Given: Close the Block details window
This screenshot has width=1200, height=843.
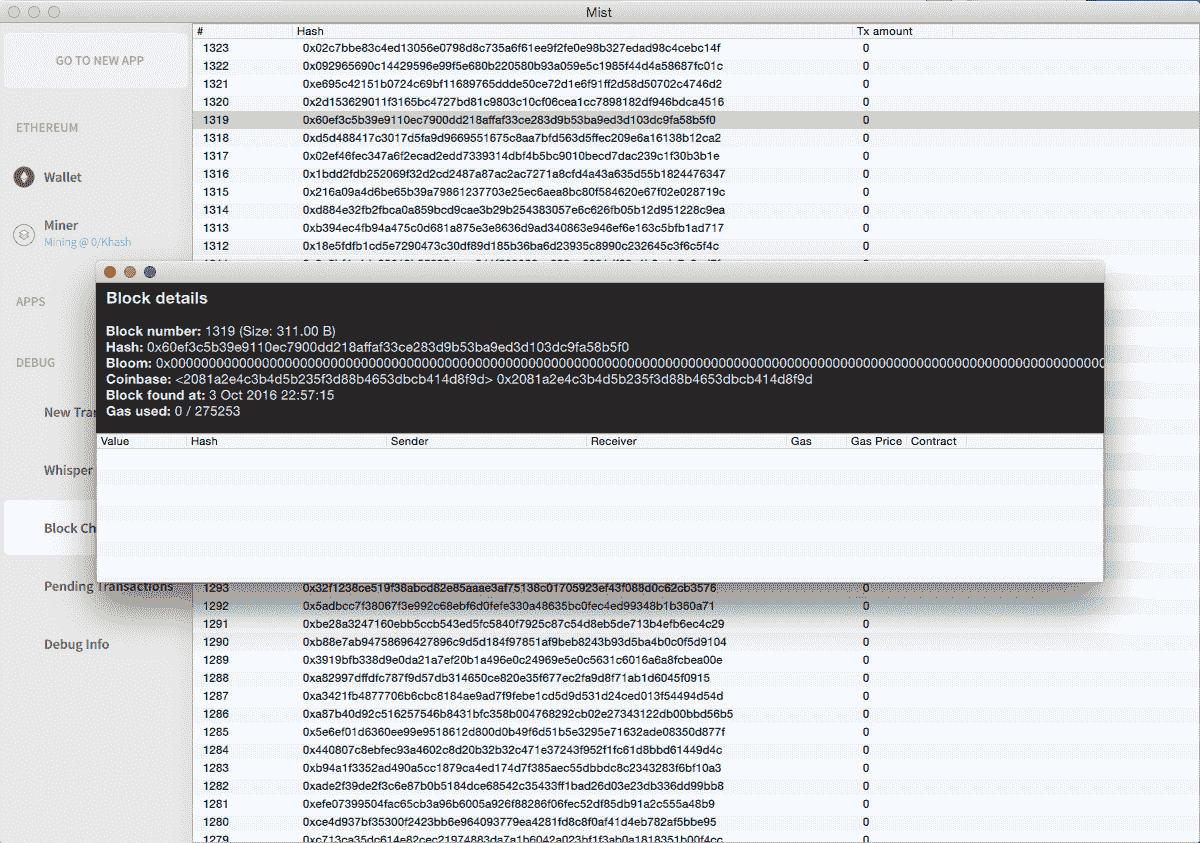Looking at the screenshot, I should (110, 272).
